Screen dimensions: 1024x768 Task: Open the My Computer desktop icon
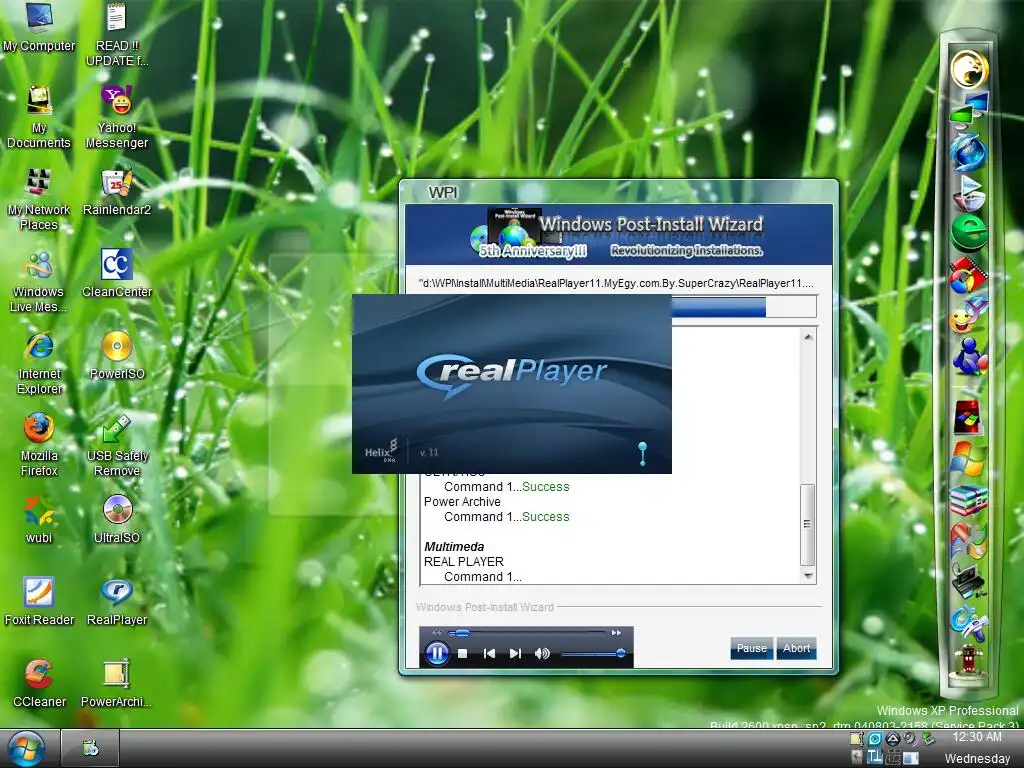coord(39,26)
